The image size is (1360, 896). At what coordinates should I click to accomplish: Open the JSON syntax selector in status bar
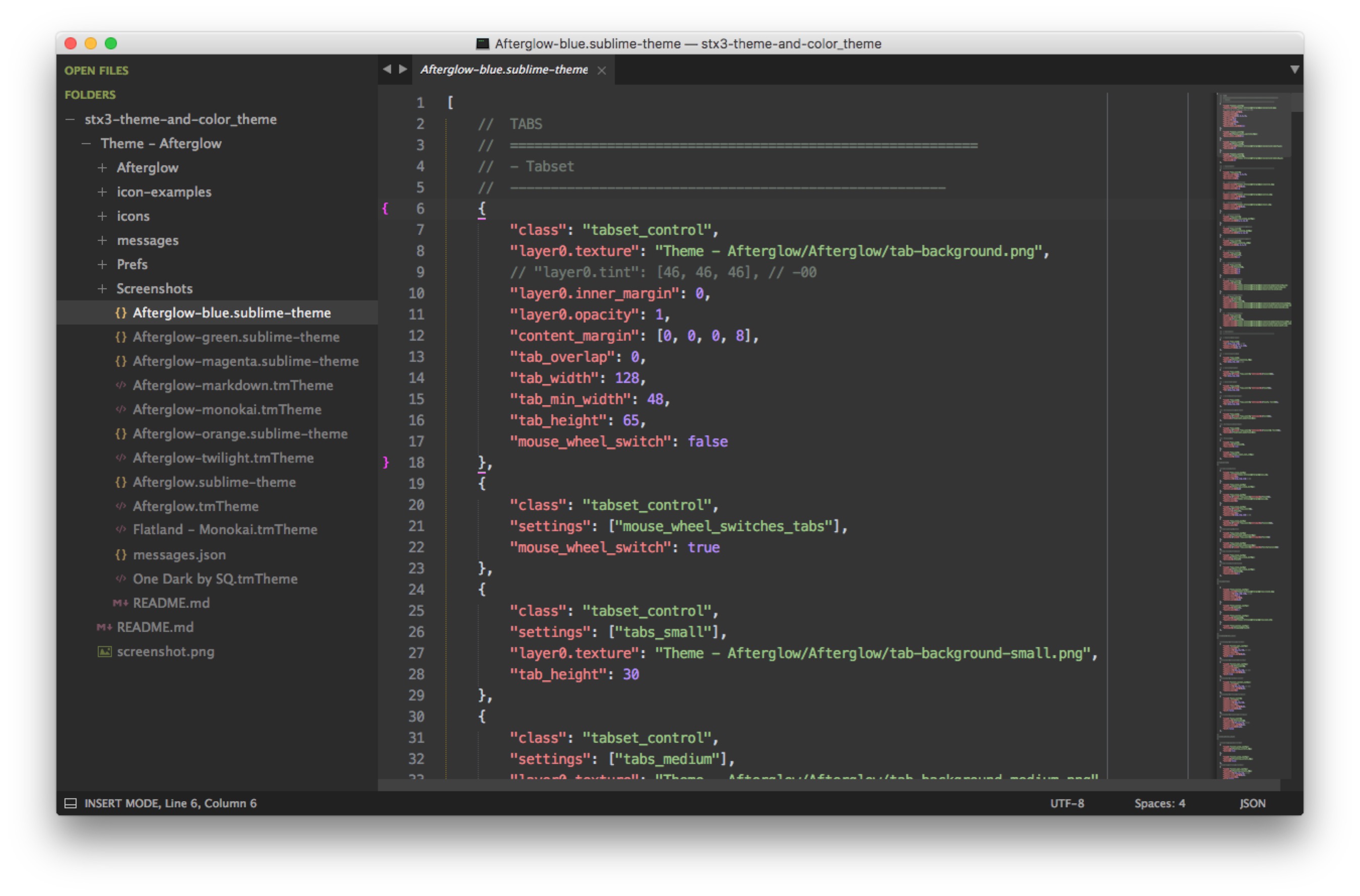pyautogui.click(x=1253, y=803)
